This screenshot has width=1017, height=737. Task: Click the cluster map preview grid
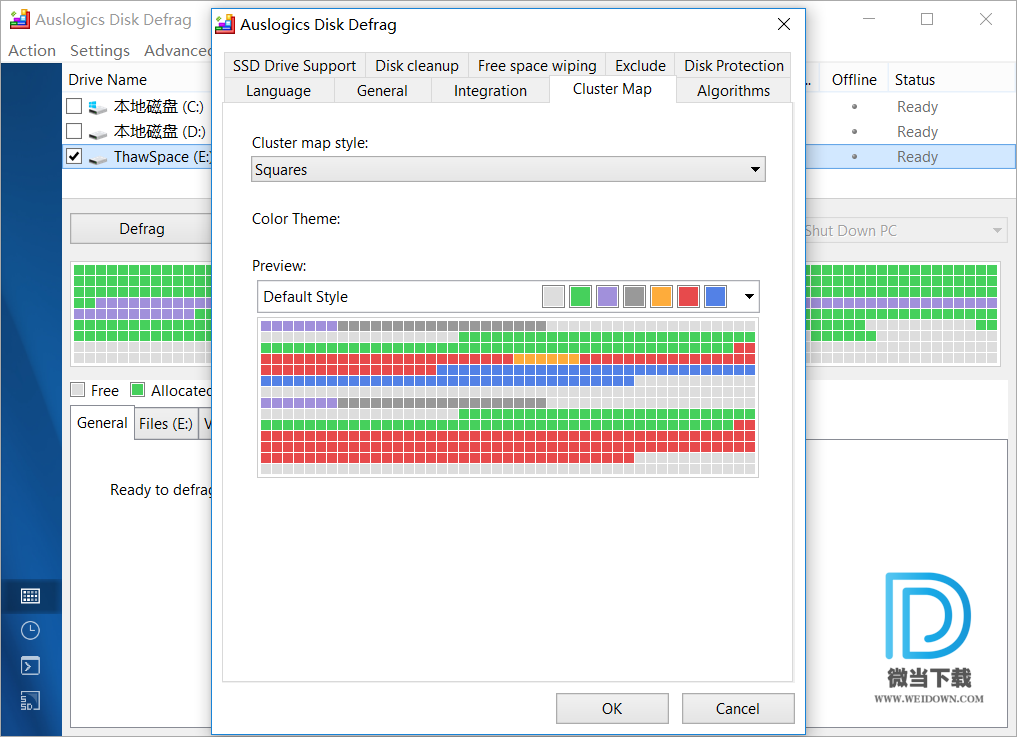(508, 397)
